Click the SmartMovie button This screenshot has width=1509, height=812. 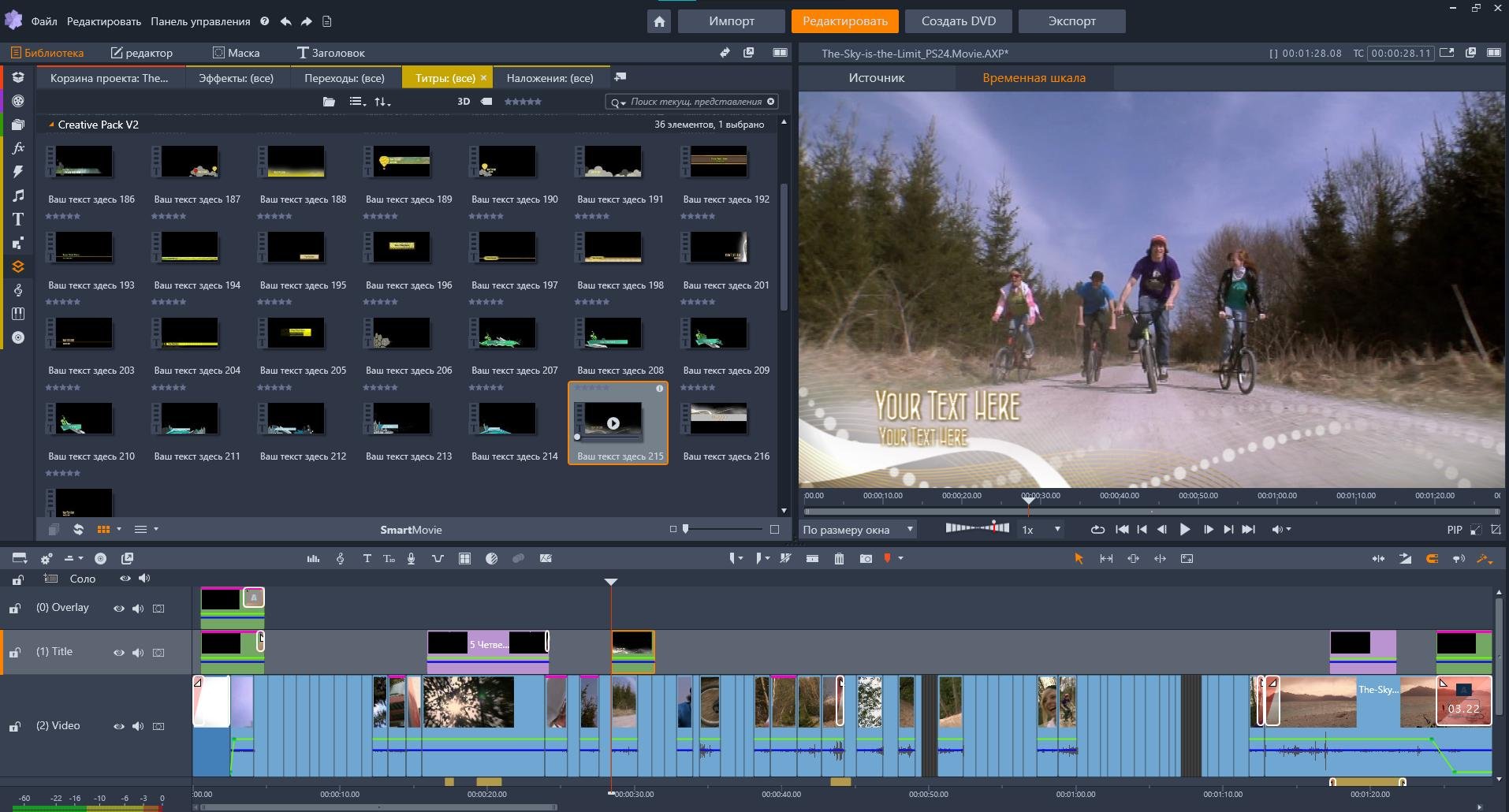411,530
